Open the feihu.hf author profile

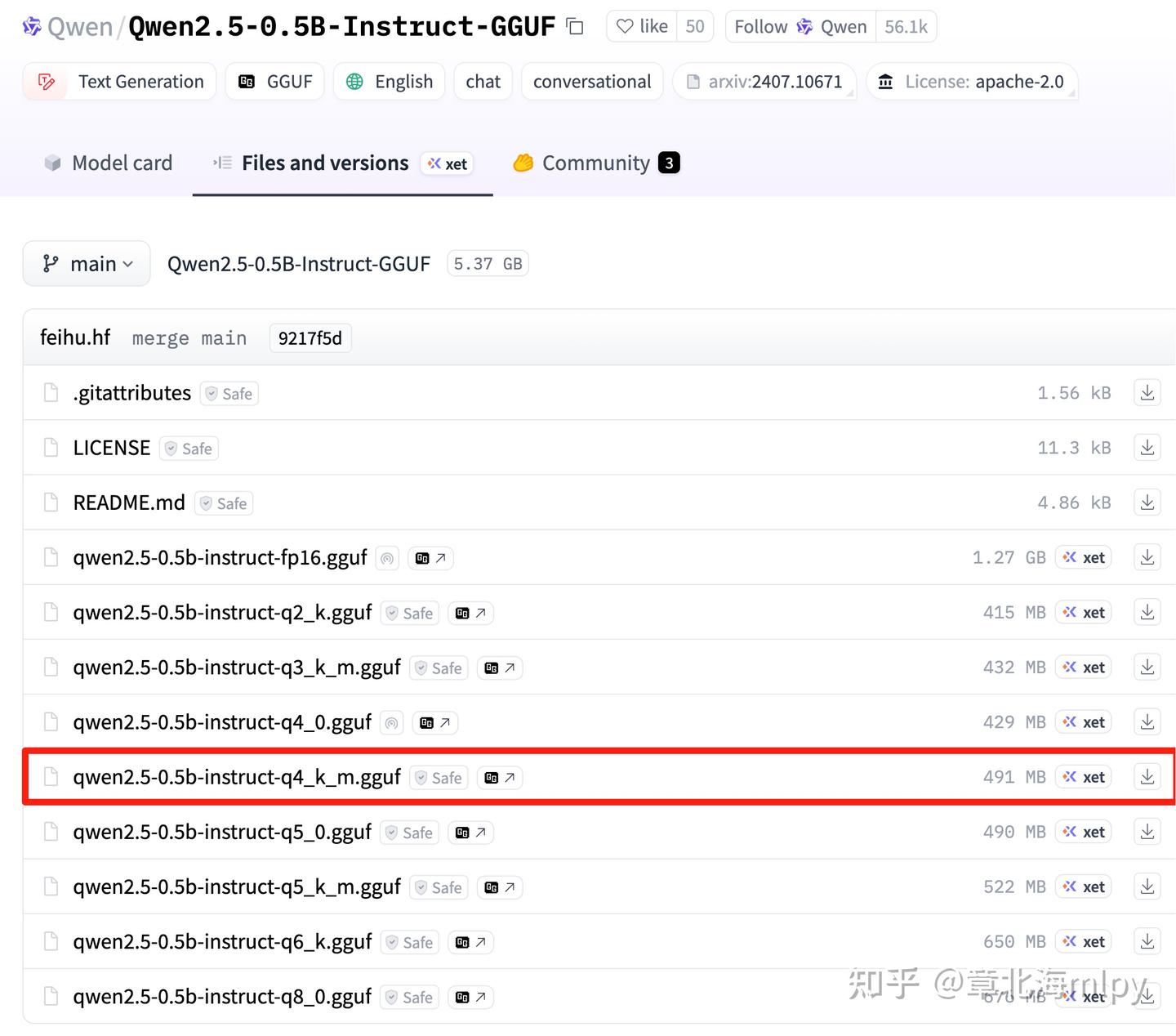[x=75, y=337]
